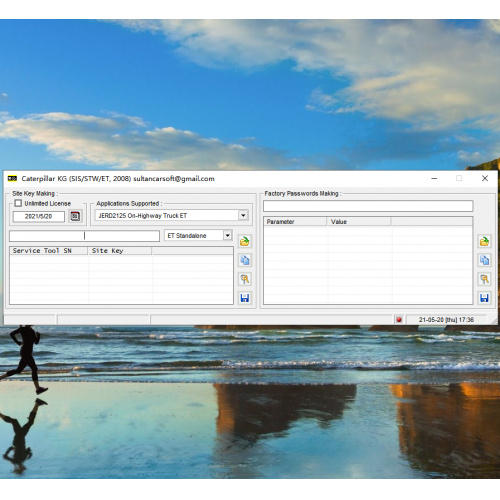Viewport: 500px width, 500px height.
Task: Click Parameter column header
Action: coord(295,222)
